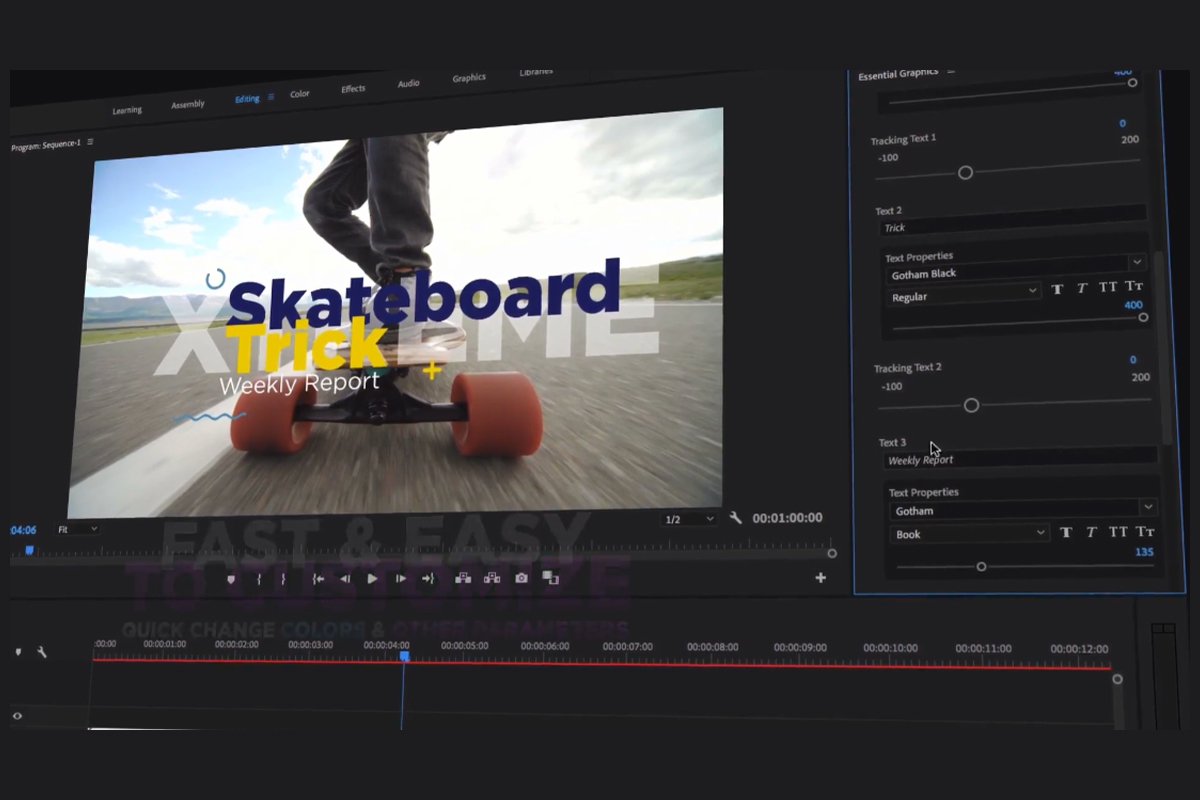Image resolution: width=1200 pixels, height=800 pixels.
Task: Export a frame with the camera icon
Action: click(521, 577)
